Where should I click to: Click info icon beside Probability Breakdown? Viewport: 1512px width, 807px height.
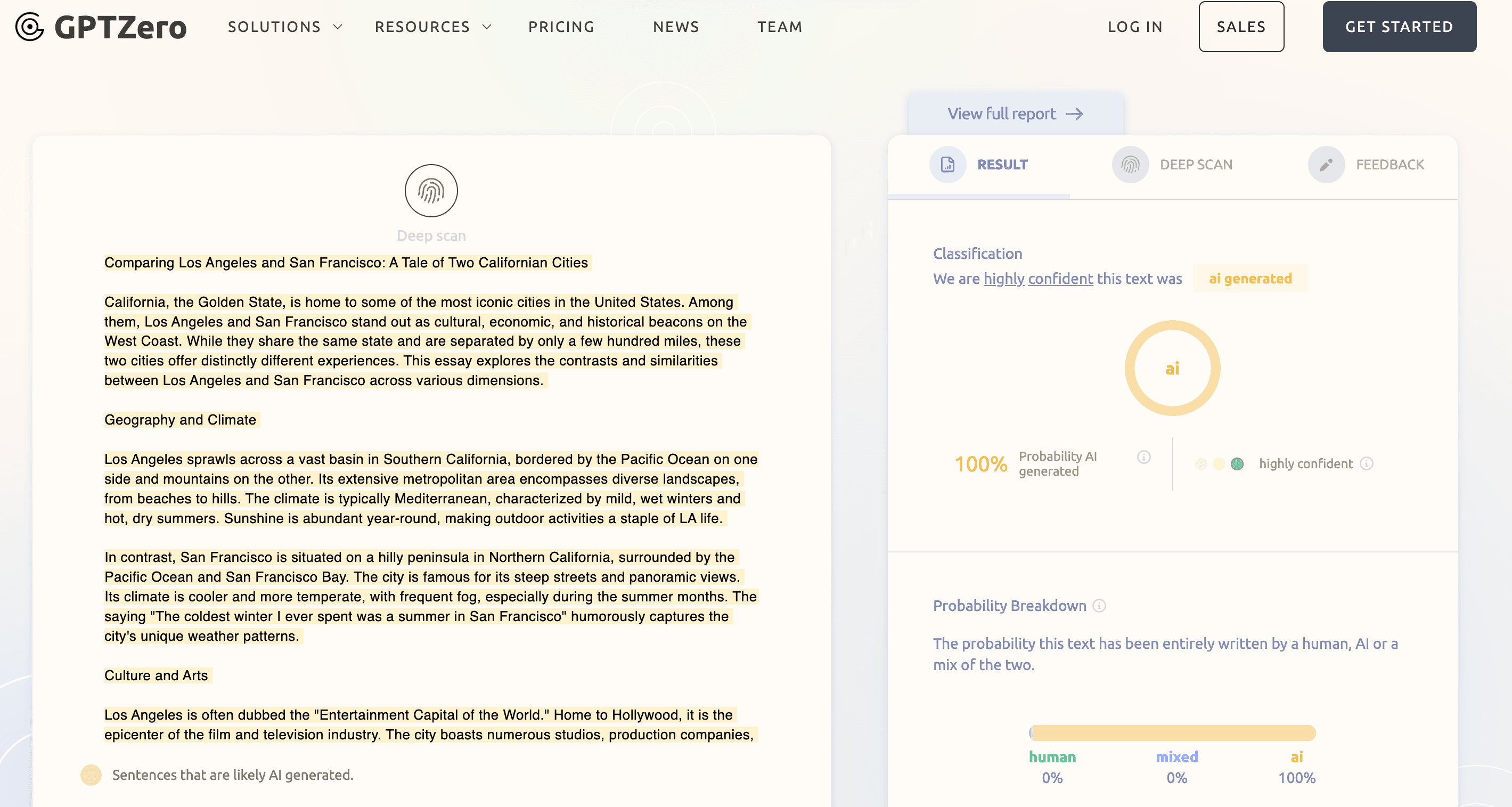pos(1099,606)
